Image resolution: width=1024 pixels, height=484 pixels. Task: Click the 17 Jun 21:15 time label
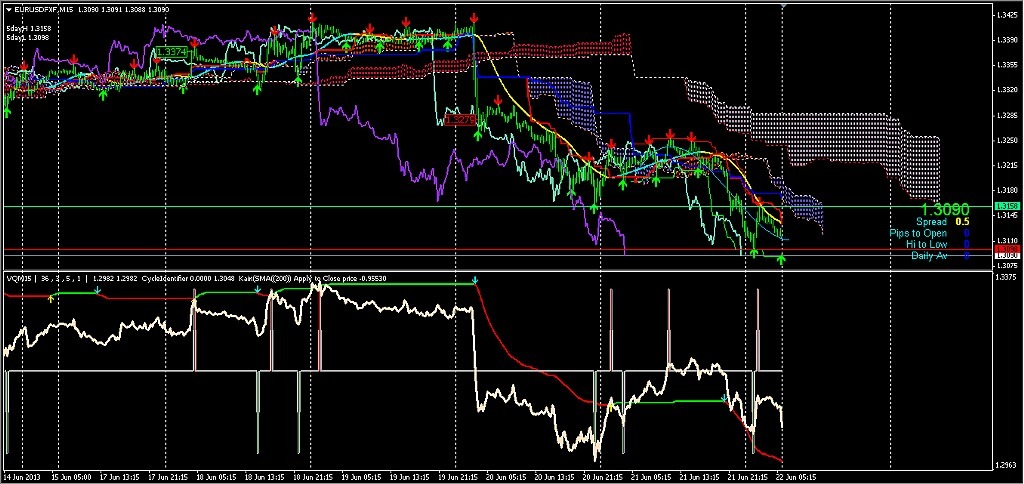pyautogui.click(x=168, y=477)
